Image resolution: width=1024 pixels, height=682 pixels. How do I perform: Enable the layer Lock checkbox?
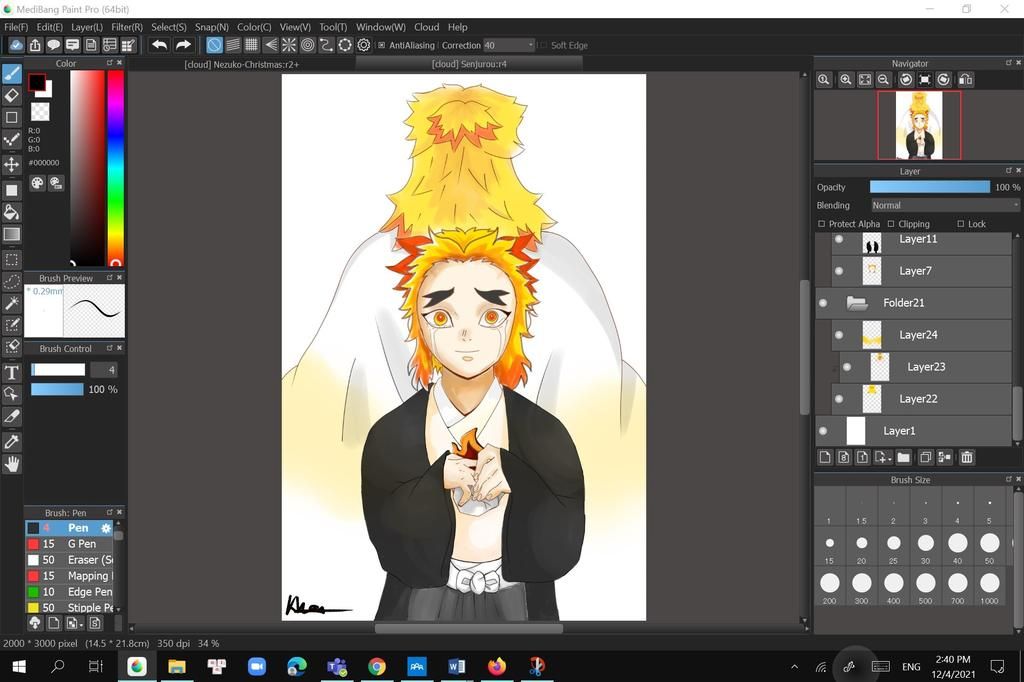[961, 223]
